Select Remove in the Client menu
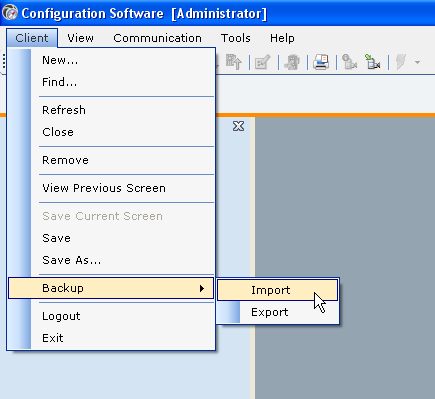The height and width of the screenshot is (399, 435). coord(111,160)
